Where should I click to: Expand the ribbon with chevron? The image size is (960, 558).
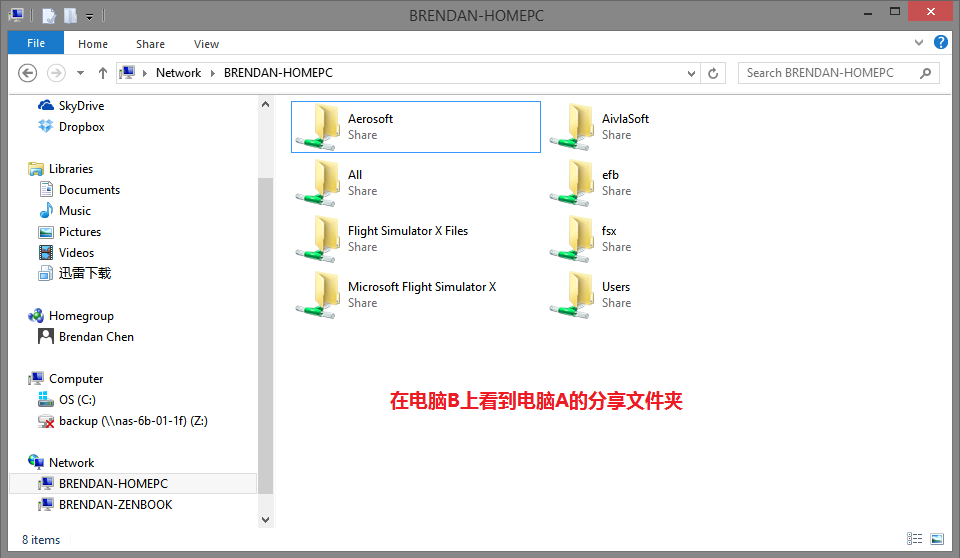pos(918,42)
